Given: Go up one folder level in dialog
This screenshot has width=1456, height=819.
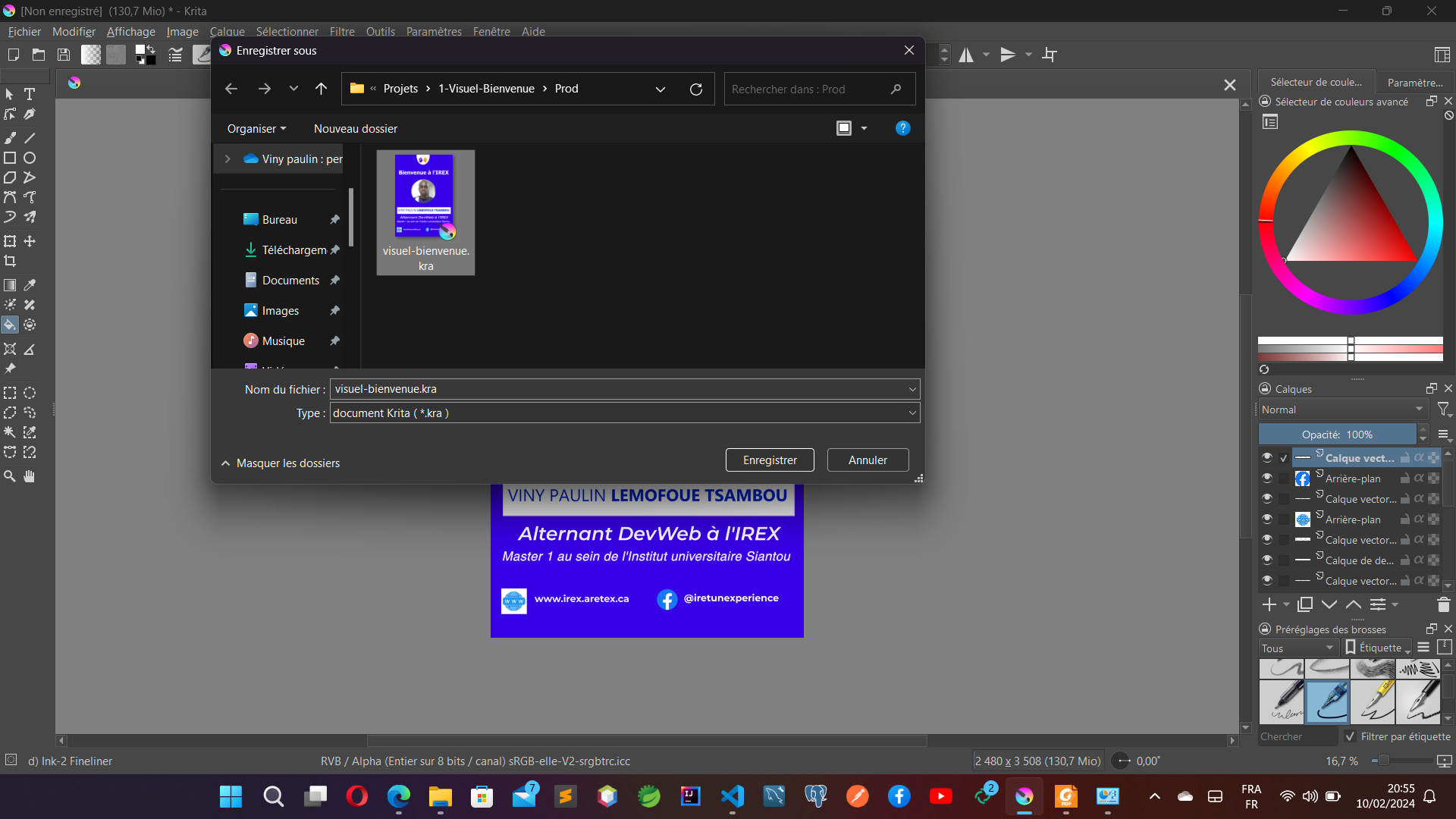Looking at the screenshot, I should tap(322, 89).
